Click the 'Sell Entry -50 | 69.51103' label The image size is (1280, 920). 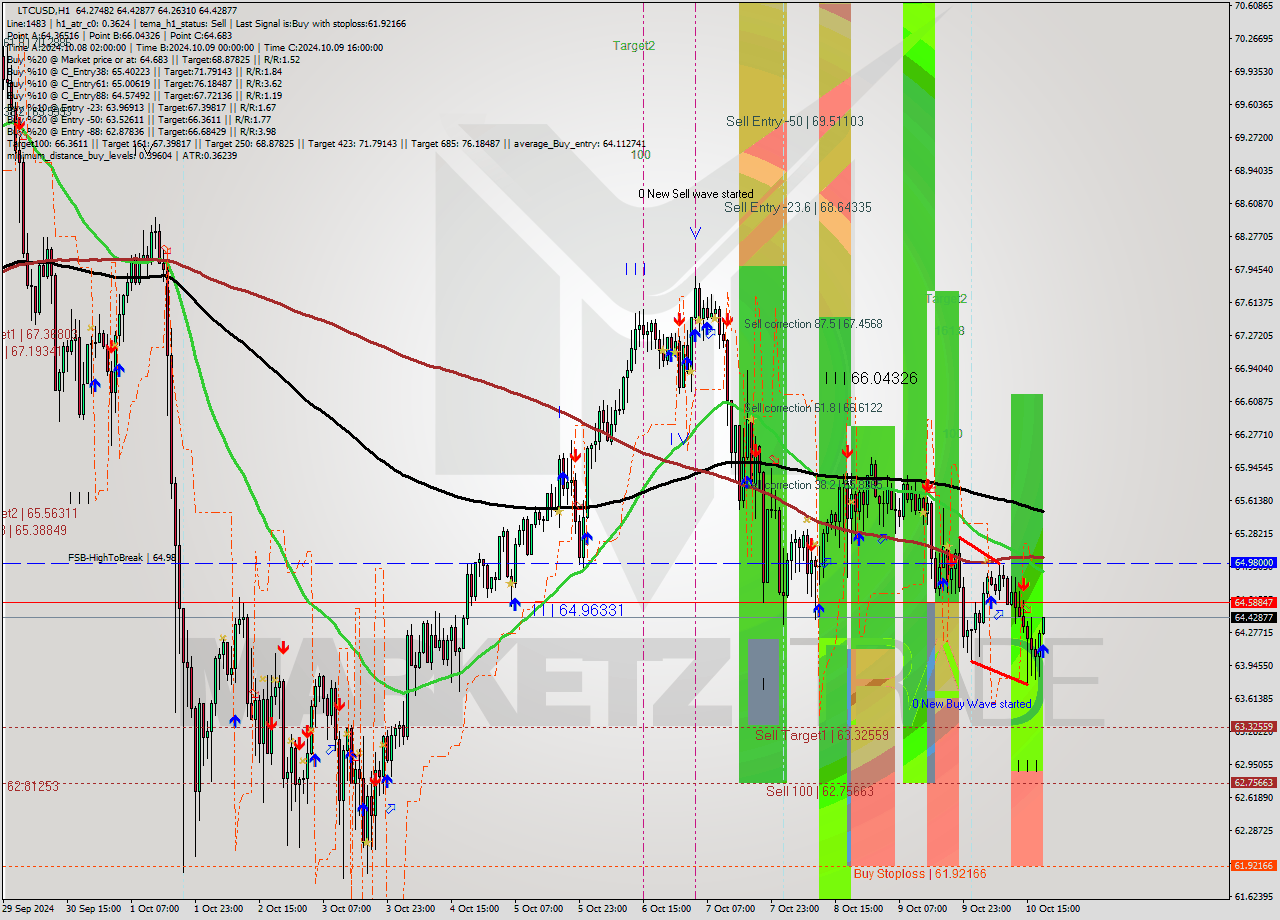coord(795,121)
